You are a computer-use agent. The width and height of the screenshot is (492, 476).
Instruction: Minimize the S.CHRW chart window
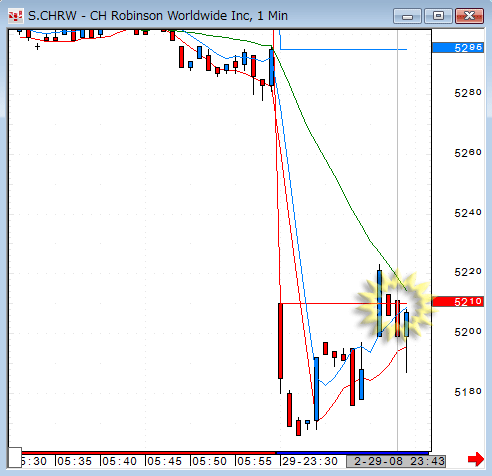[407, 16]
